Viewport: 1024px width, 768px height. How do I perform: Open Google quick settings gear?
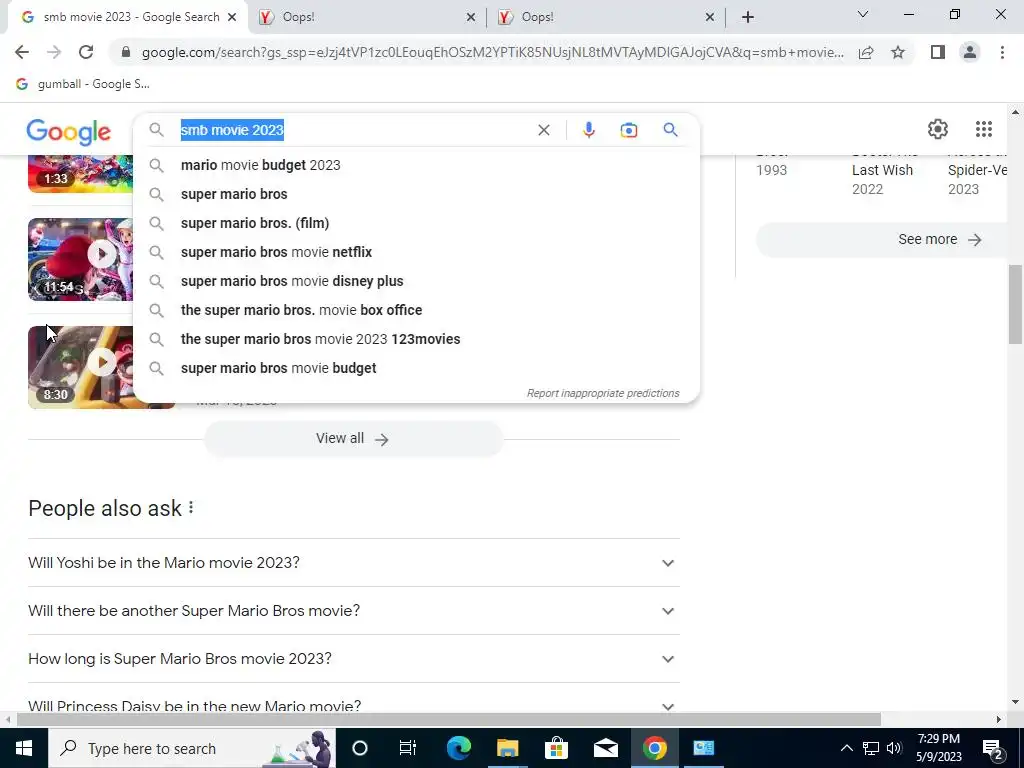tap(938, 129)
